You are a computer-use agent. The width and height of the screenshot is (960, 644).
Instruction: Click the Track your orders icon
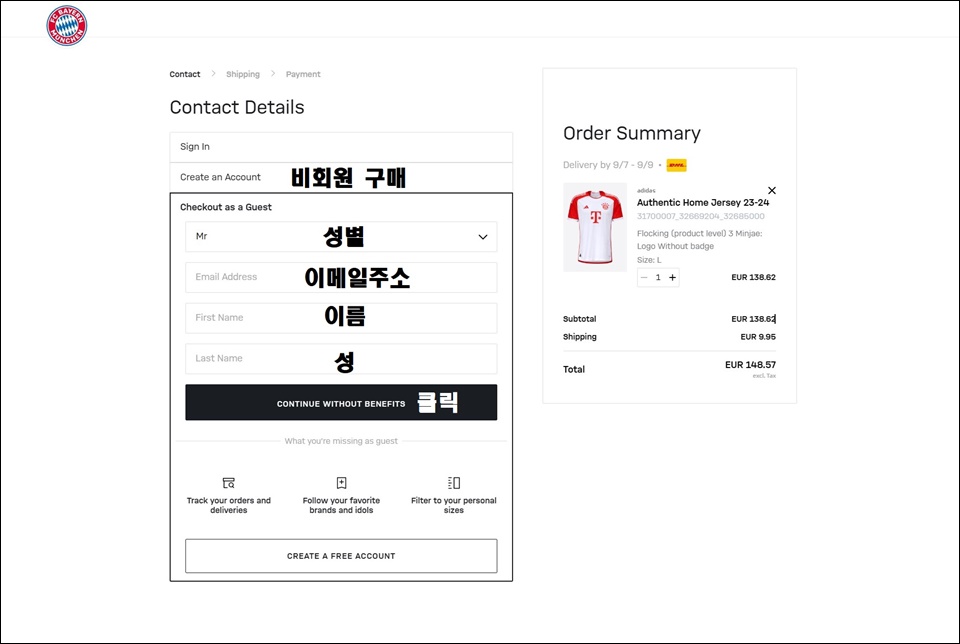[x=228, y=483]
